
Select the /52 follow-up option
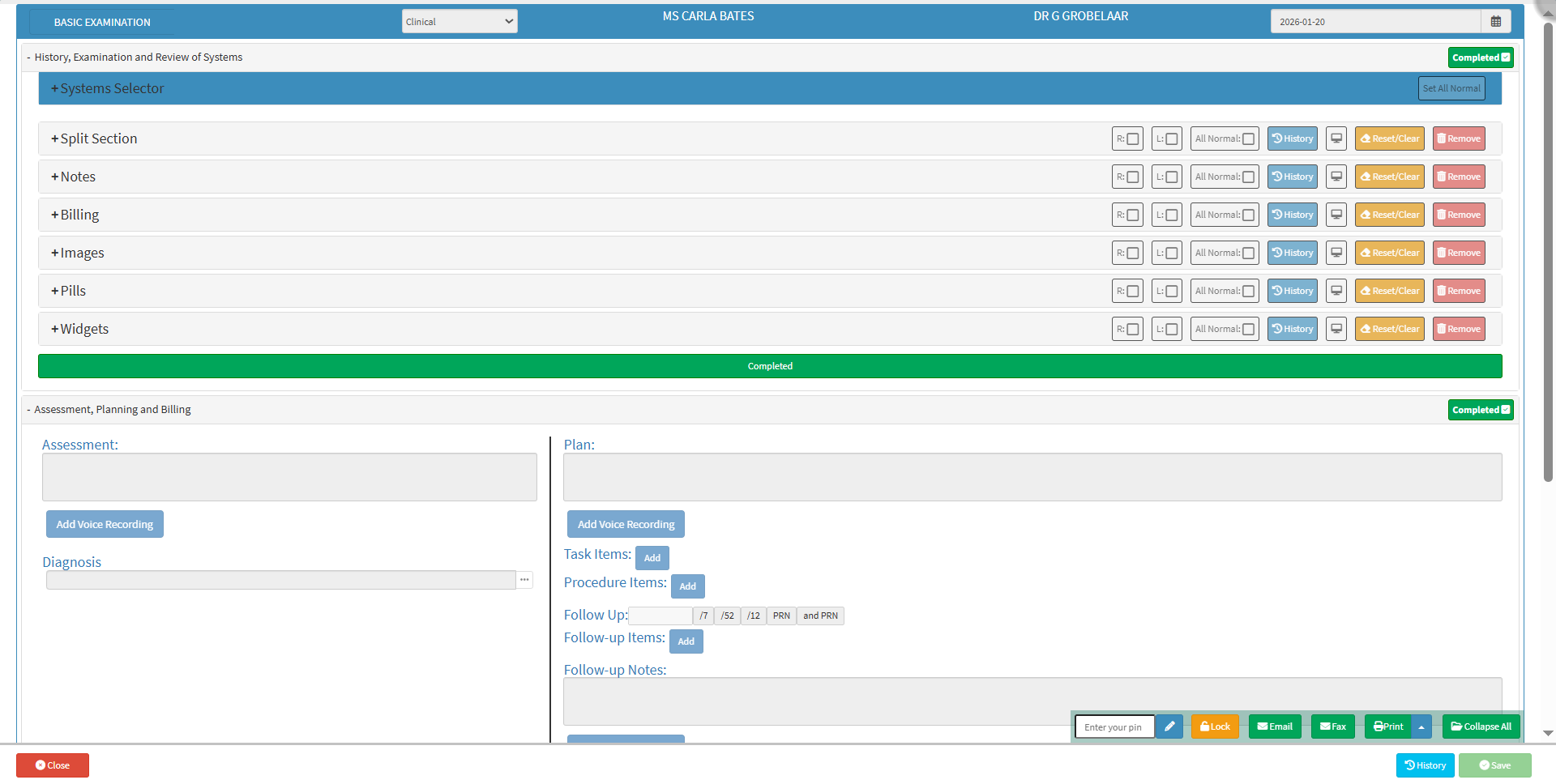coord(727,616)
